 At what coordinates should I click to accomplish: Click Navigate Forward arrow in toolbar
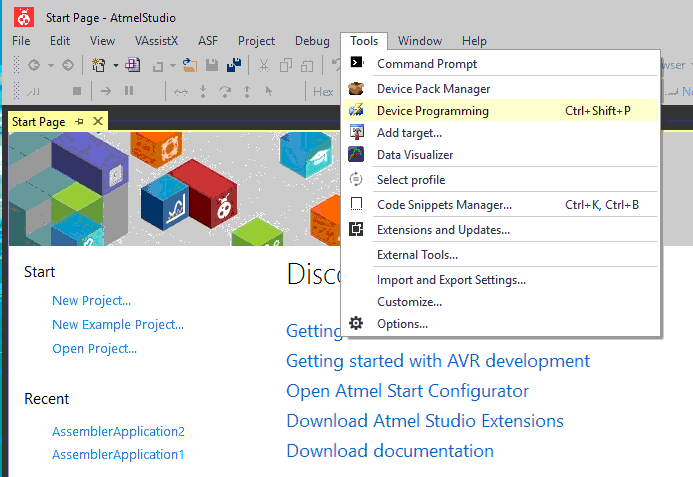tap(68, 65)
